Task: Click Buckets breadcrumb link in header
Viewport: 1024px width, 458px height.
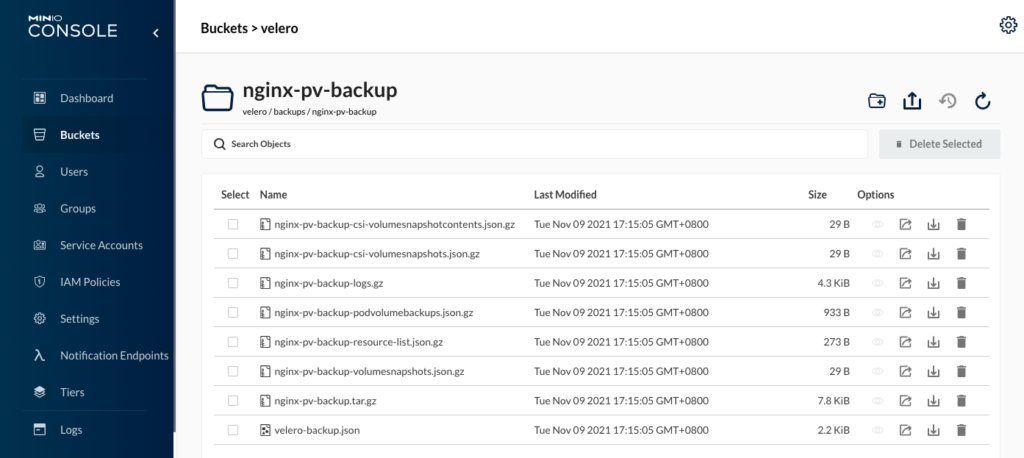Action: point(225,29)
